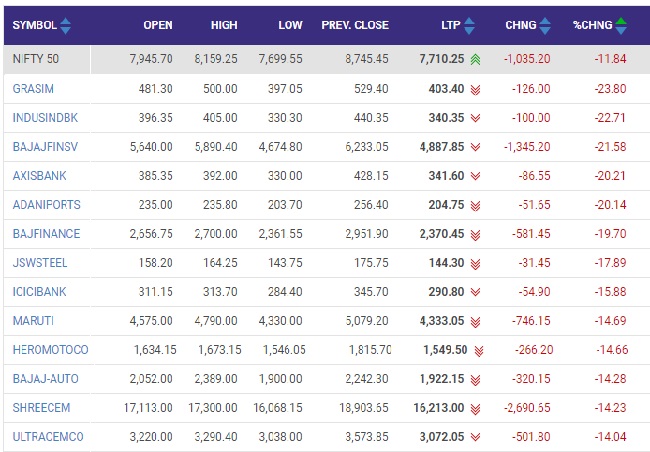Select MARUTI change value -746.15
This screenshot has width=650, height=452.
click(531, 321)
